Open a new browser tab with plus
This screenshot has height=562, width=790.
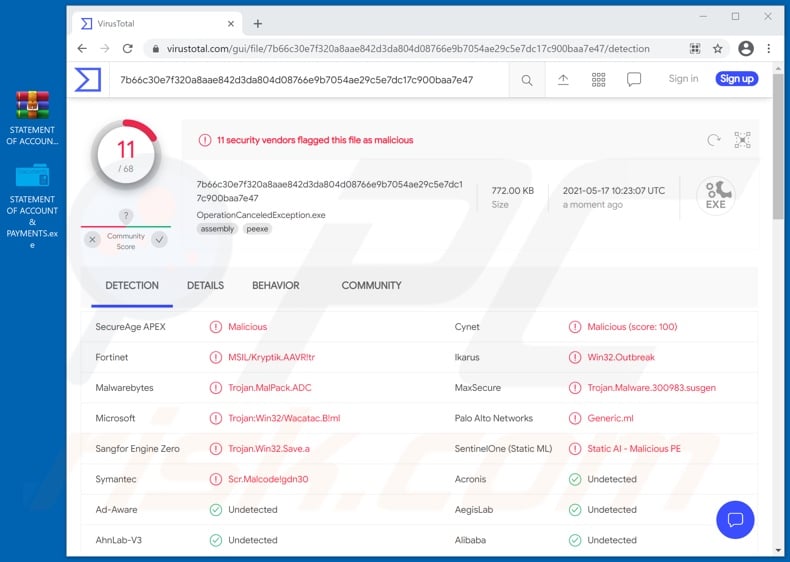(x=257, y=24)
